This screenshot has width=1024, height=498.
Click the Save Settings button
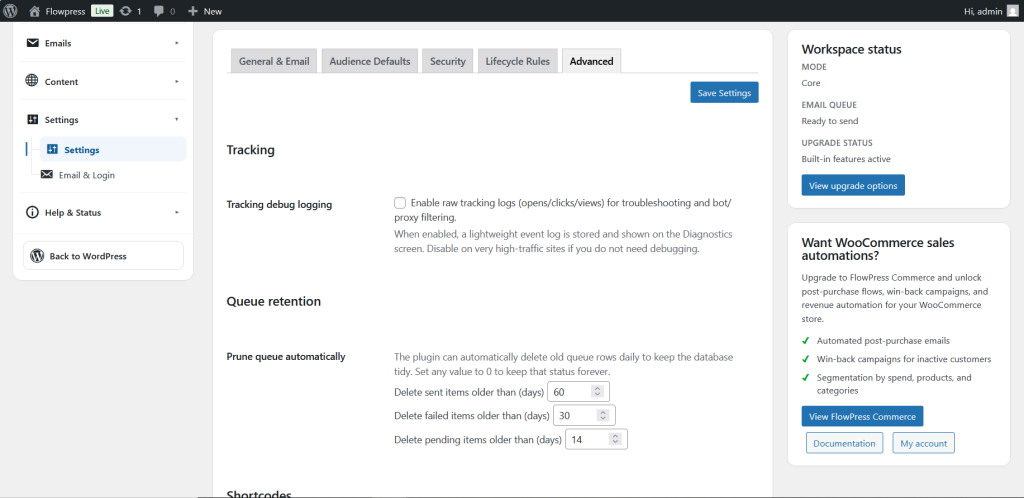tap(724, 93)
